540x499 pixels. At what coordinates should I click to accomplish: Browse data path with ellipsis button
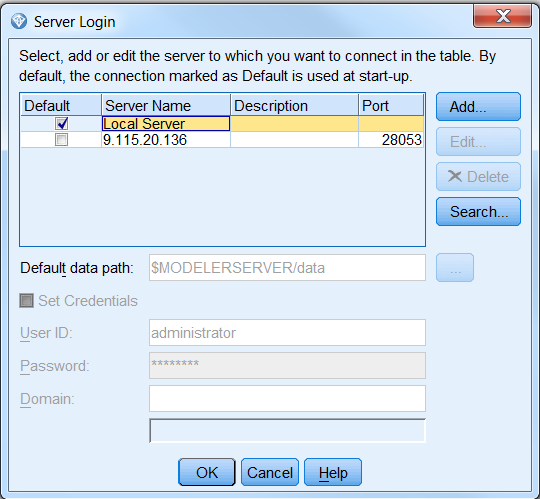[455, 268]
